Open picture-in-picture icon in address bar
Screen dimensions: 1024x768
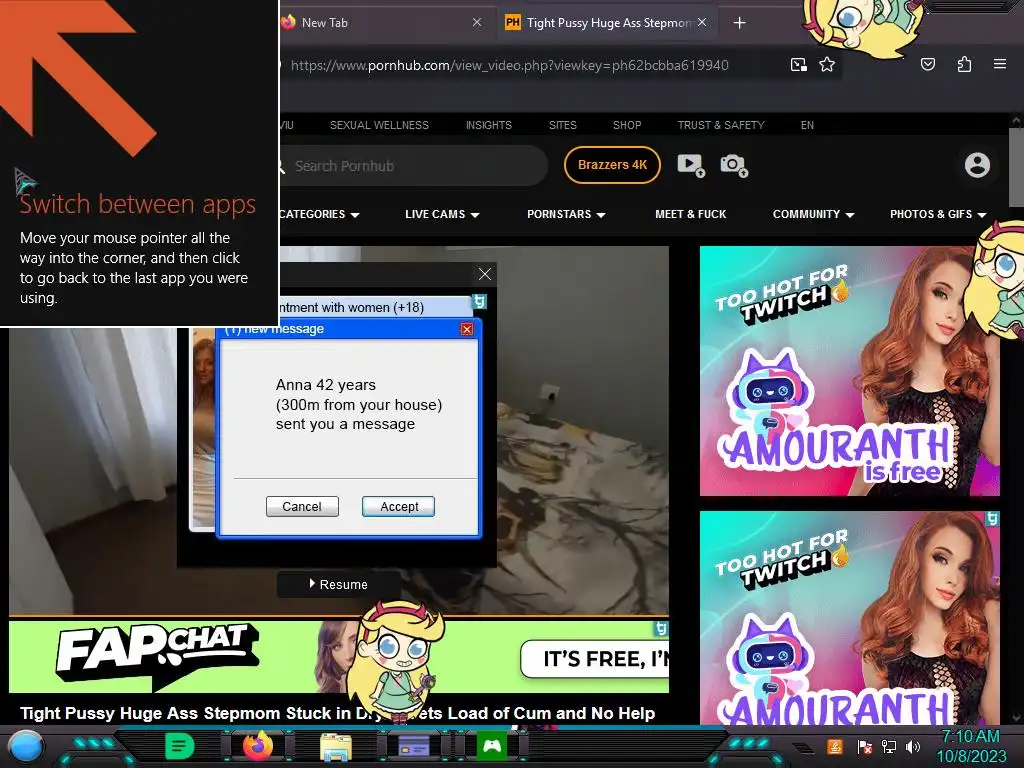(x=798, y=65)
